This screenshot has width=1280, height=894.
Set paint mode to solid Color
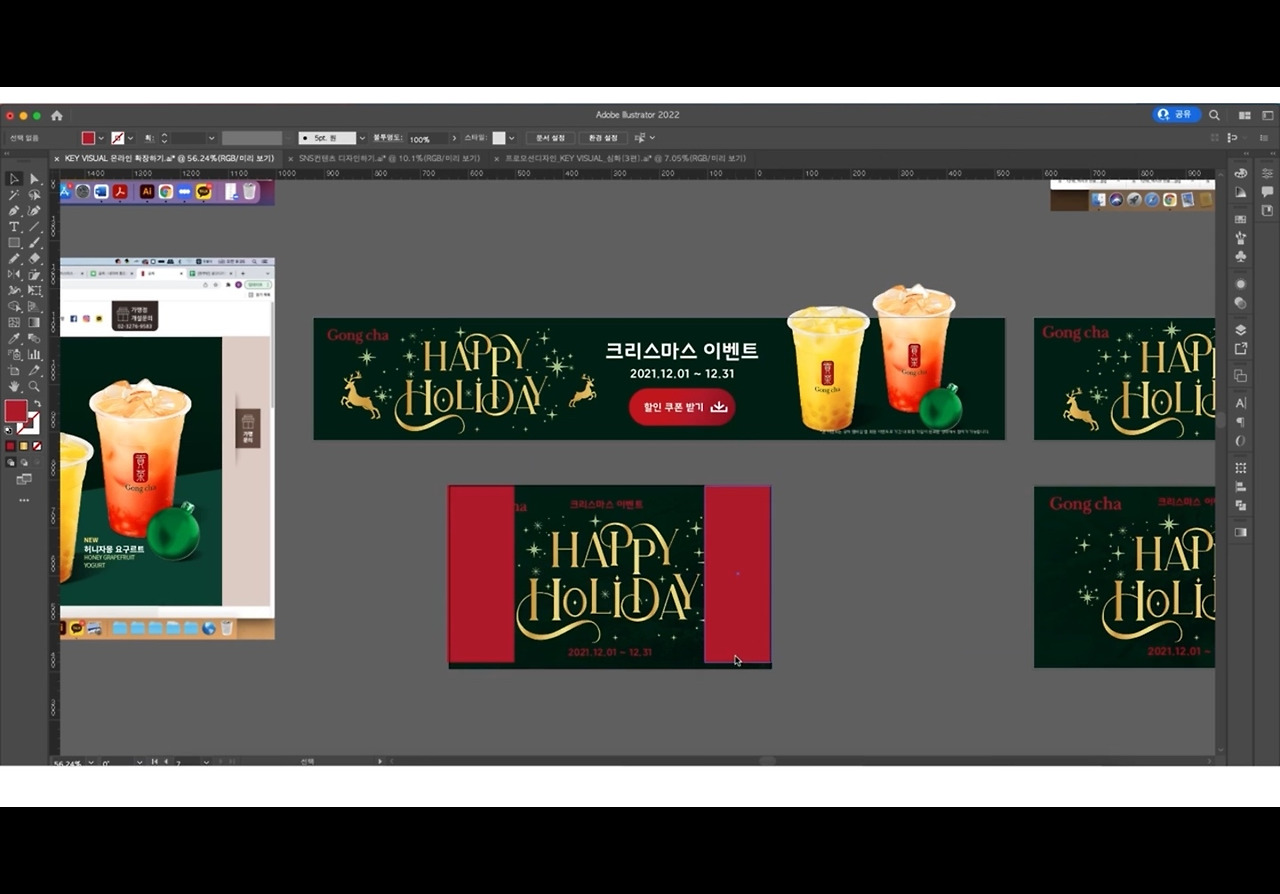[x=11, y=446]
